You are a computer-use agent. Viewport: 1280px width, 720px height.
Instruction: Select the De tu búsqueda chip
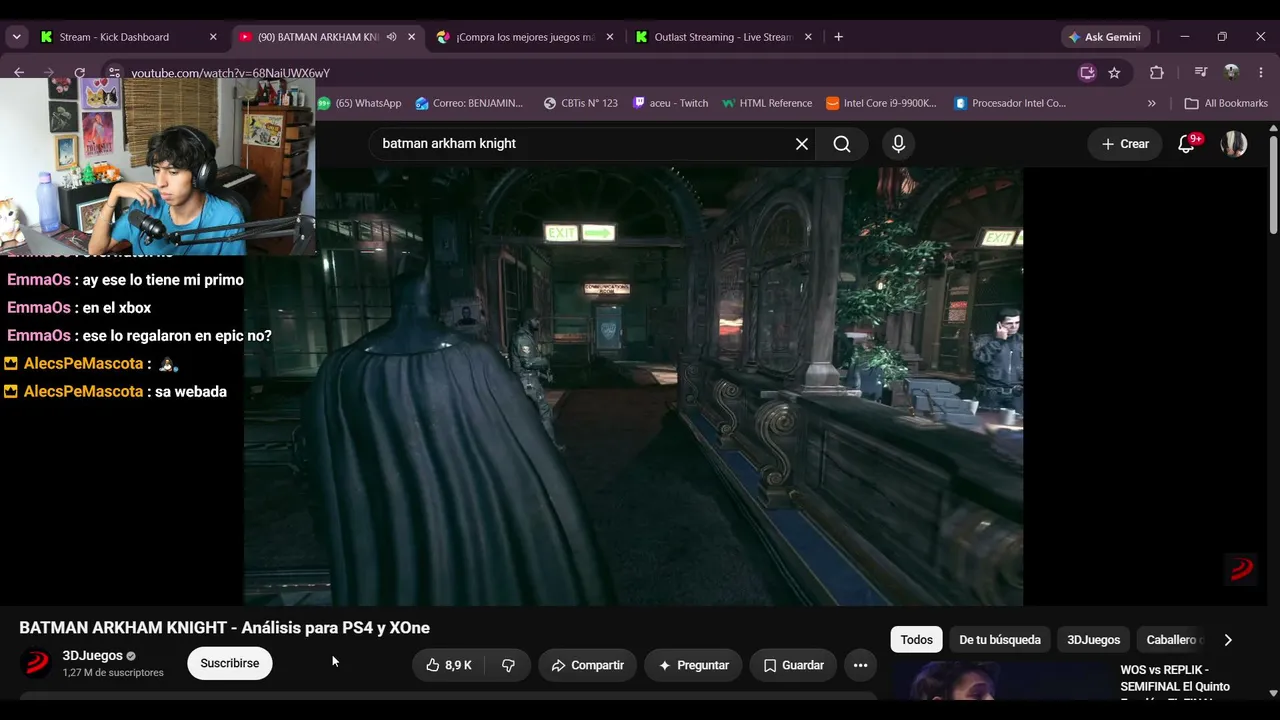point(1000,640)
